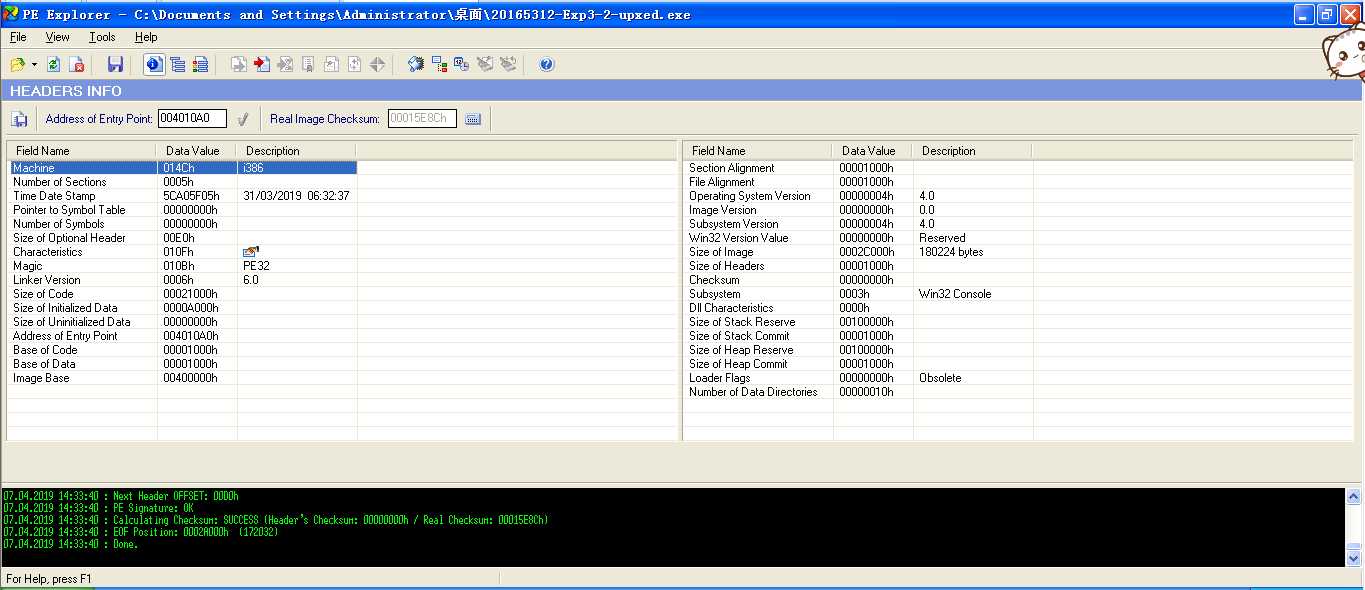Screen dimensions: 1365x590
Task: Select the Address of Entry Point table row
Action: pyautogui.click(x=183, y=336)
